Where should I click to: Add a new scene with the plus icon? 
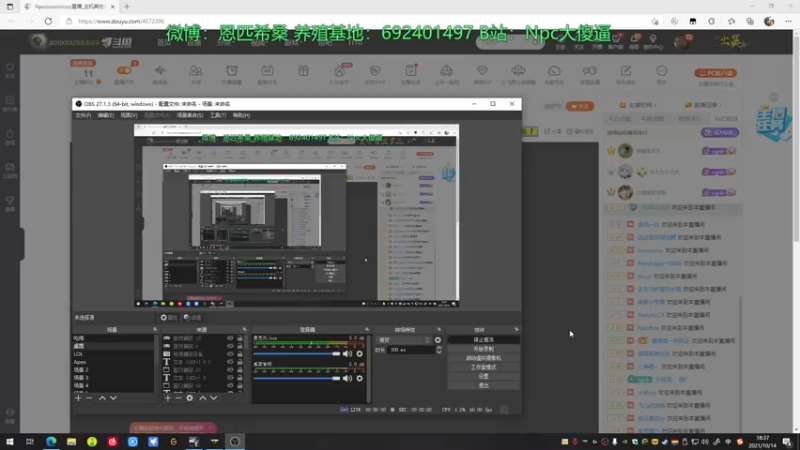point(78,398)
